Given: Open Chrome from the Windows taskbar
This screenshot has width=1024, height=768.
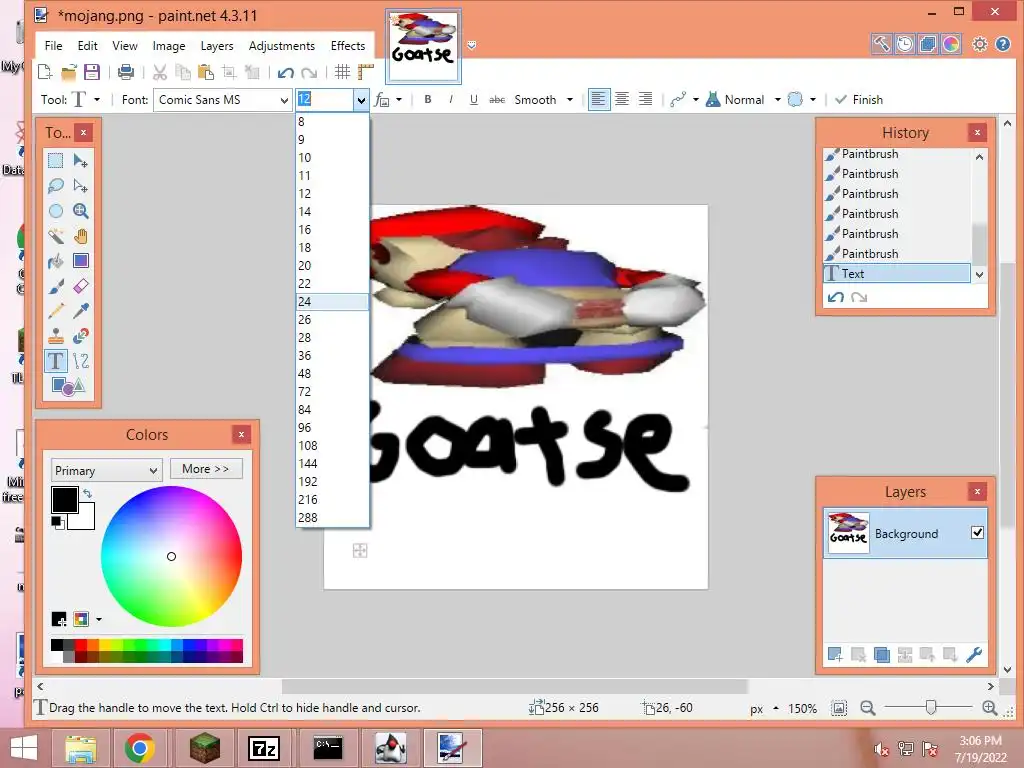Looking at the screenshot, I should [139, 748].
